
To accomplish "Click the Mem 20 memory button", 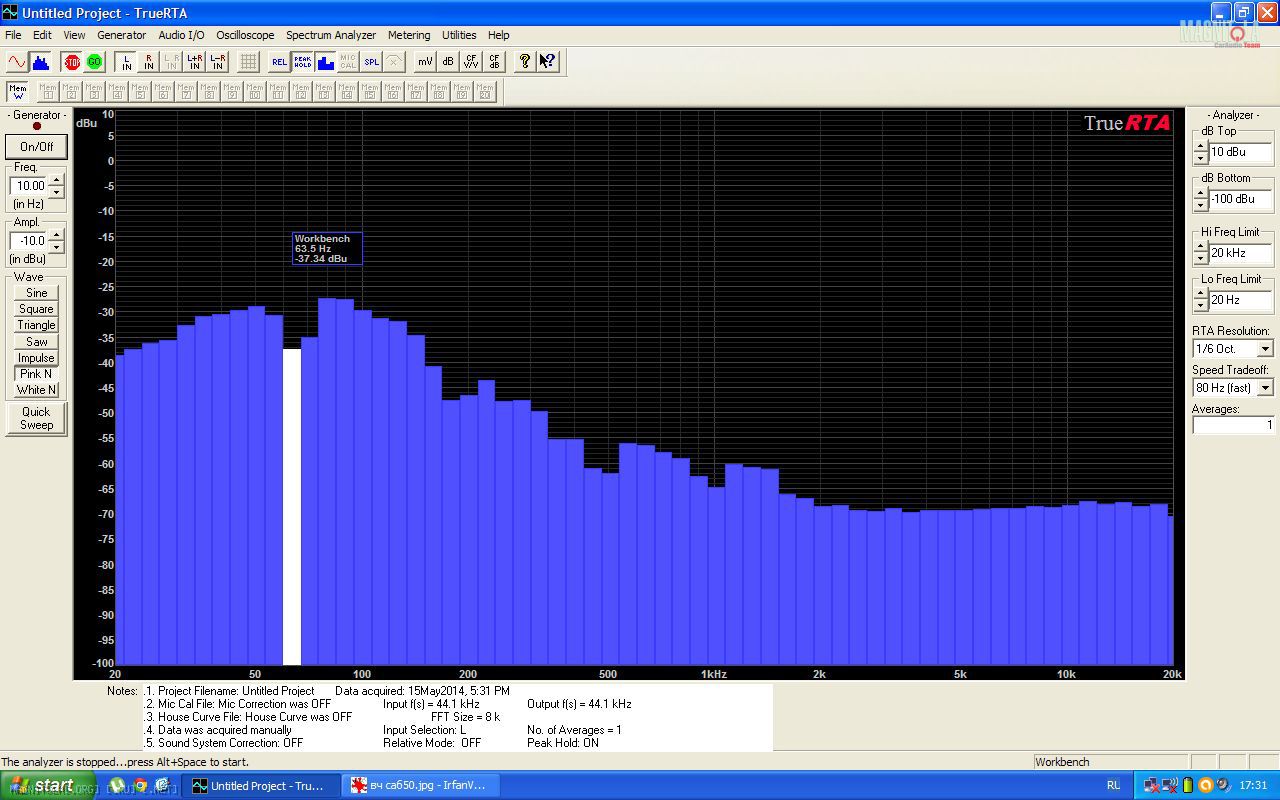I will (485, 92).
